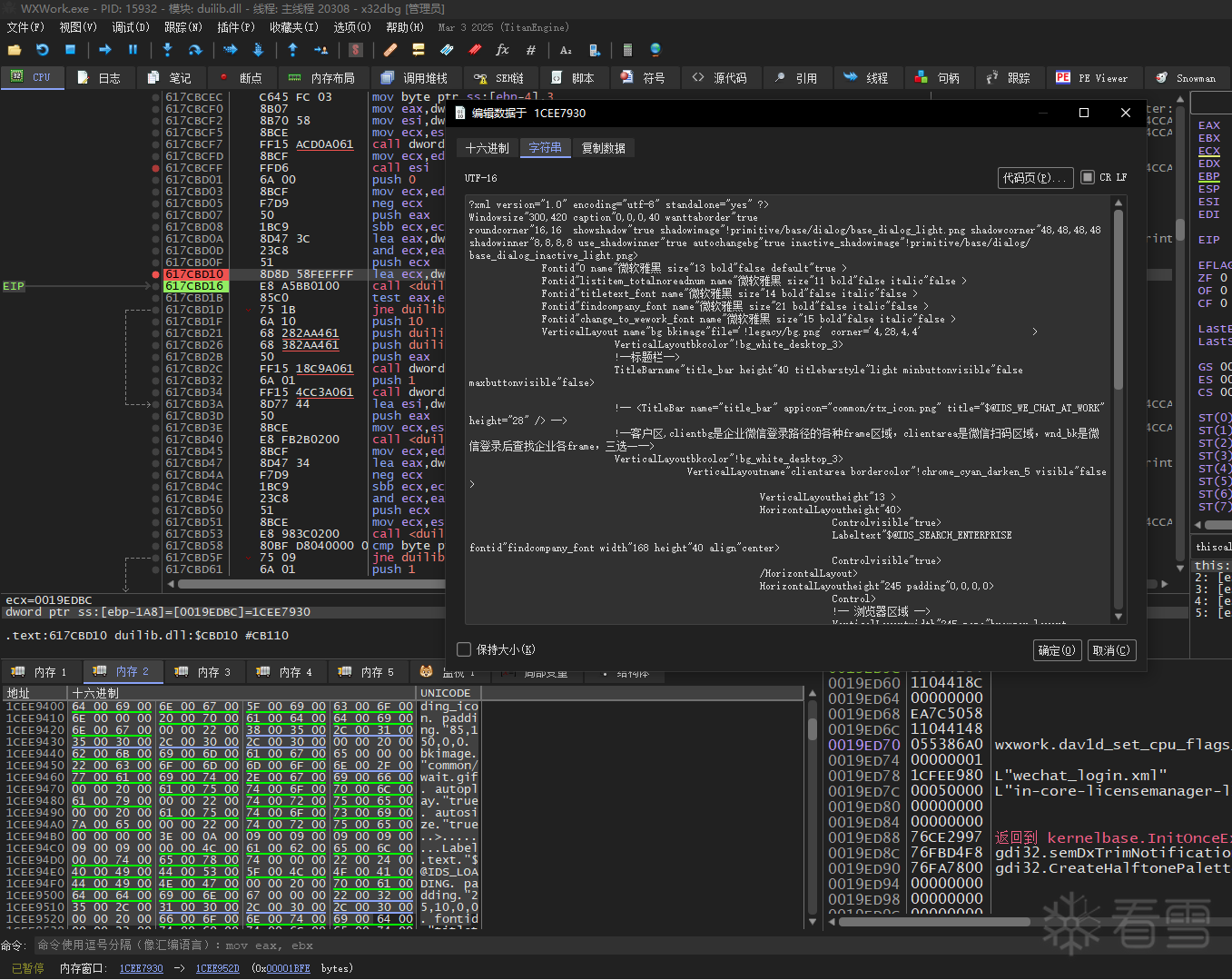Image resolution: width=1232 pixels, height=980 pixels.
Task: Click the 确定(O) button
Action: click(x=1057, y=650)
